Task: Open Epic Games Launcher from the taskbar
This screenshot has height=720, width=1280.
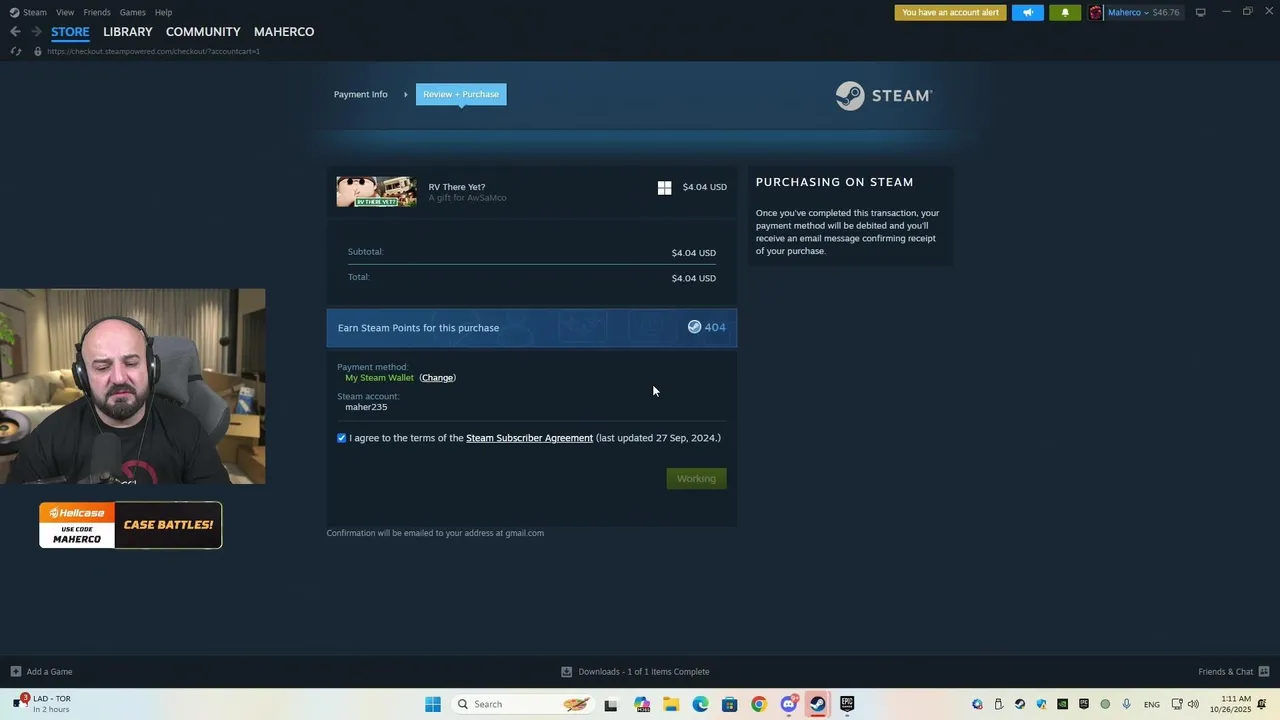Action: [x=847, y=704]
